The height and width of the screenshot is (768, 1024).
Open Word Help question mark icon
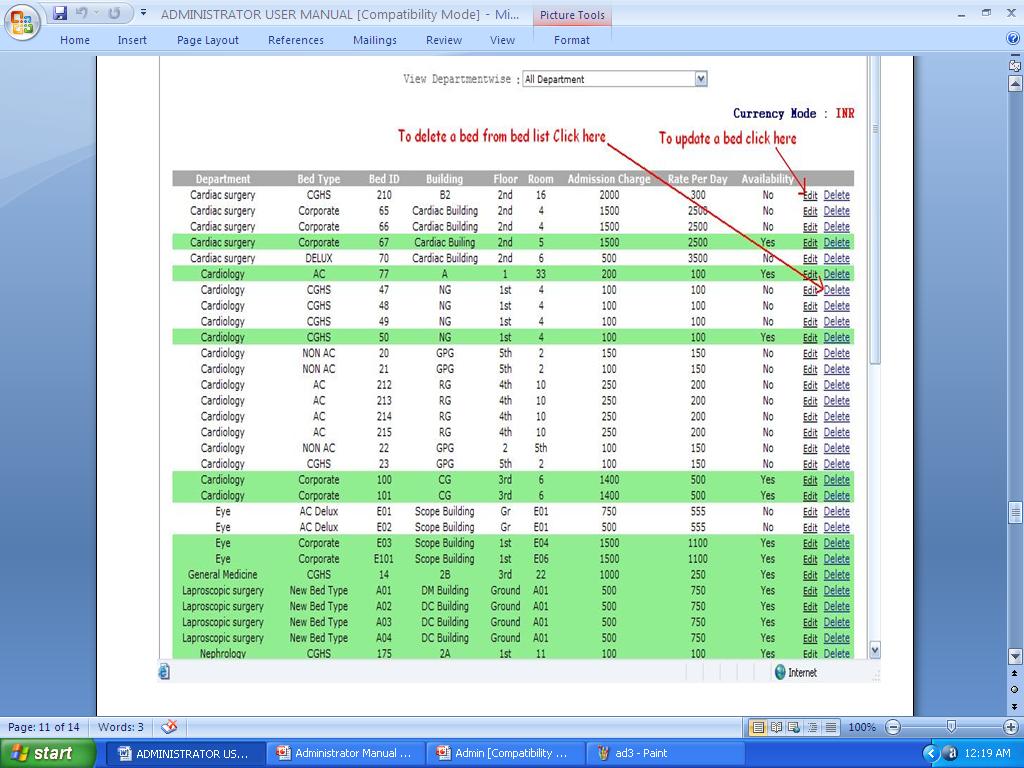[1013, 39]
